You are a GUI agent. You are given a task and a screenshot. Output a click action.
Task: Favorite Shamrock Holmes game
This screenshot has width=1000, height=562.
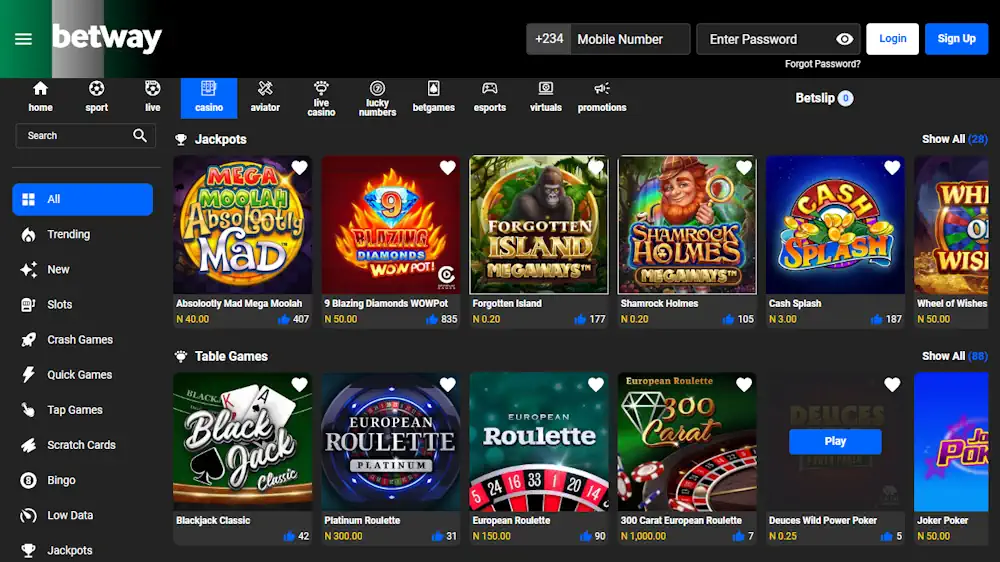pos(744,167)
